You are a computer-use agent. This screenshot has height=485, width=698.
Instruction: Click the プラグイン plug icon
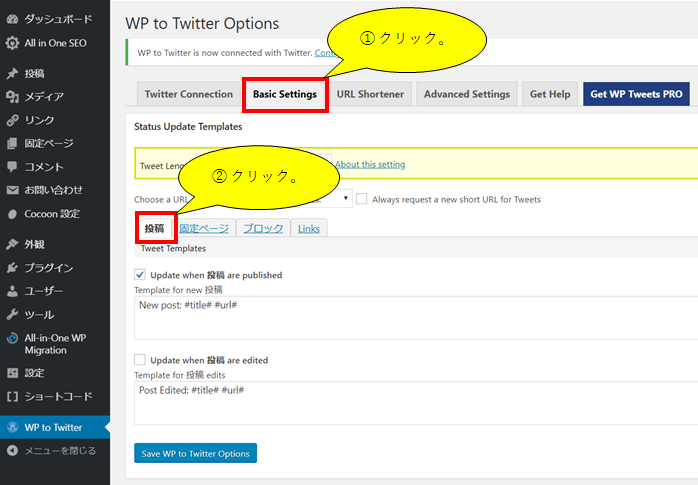tap(12, 268)
